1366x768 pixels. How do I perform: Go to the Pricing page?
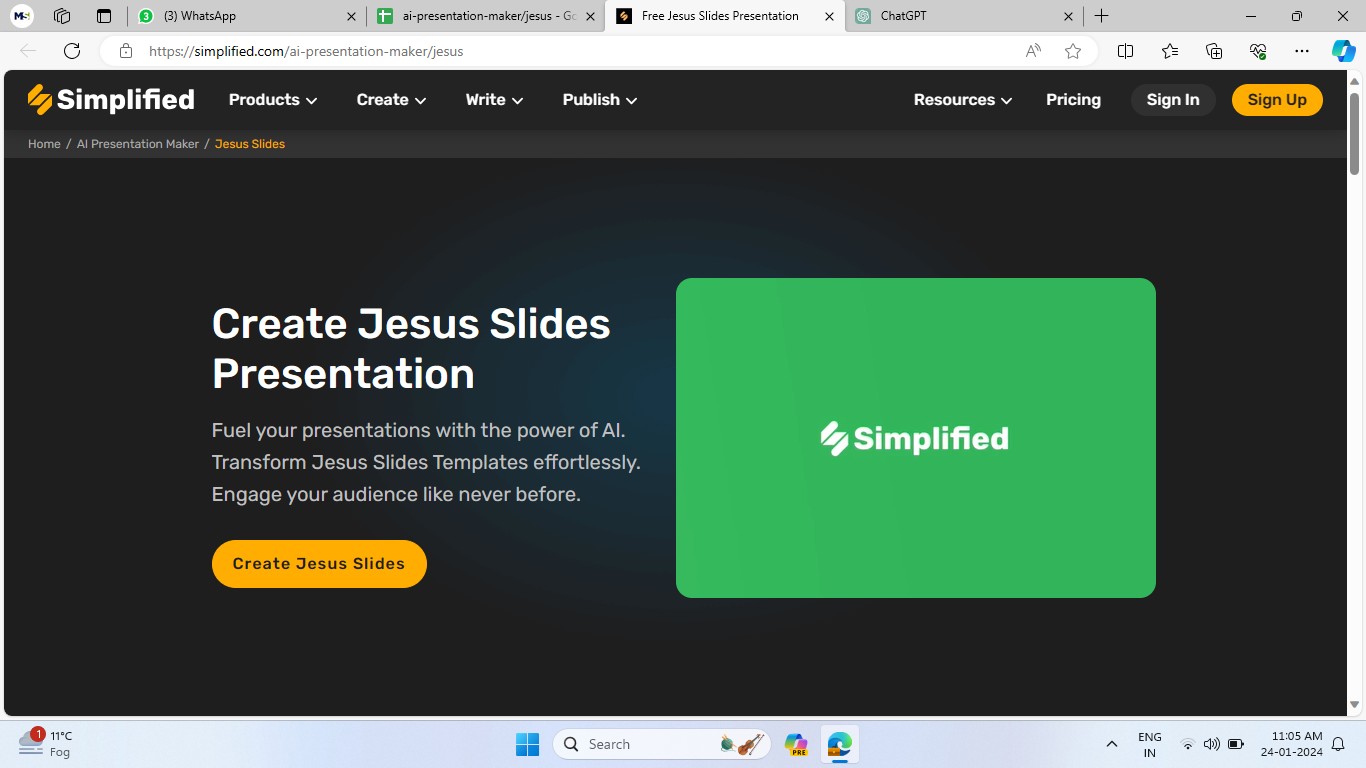1073,100
